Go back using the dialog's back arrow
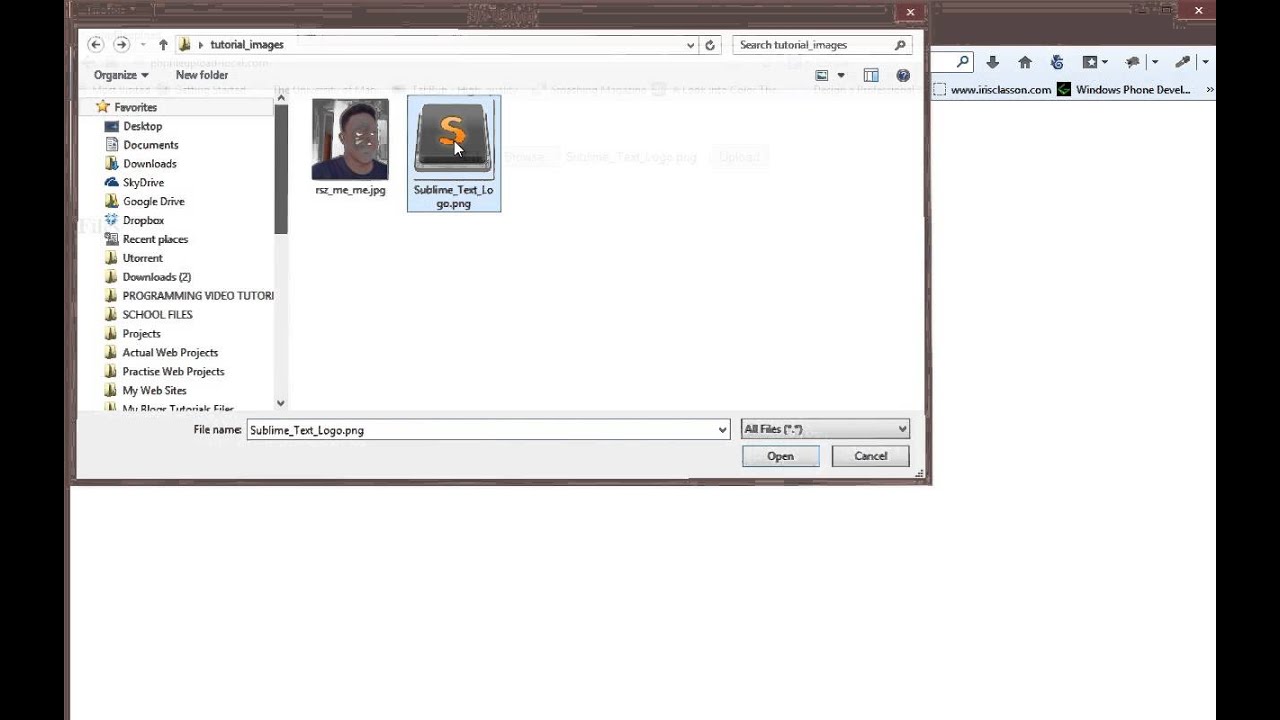The height and width of the screenshot is (720, 1280). (95, 44)
